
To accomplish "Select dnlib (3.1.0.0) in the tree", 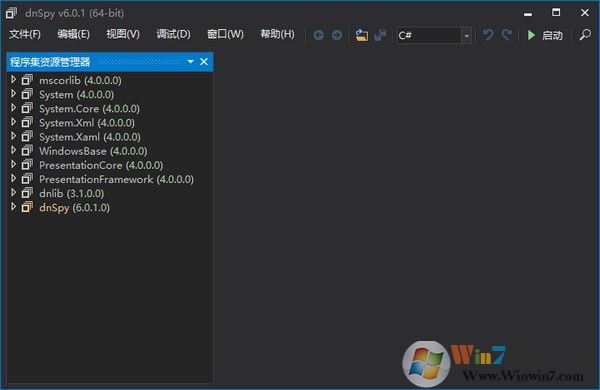I will point(72,194).
